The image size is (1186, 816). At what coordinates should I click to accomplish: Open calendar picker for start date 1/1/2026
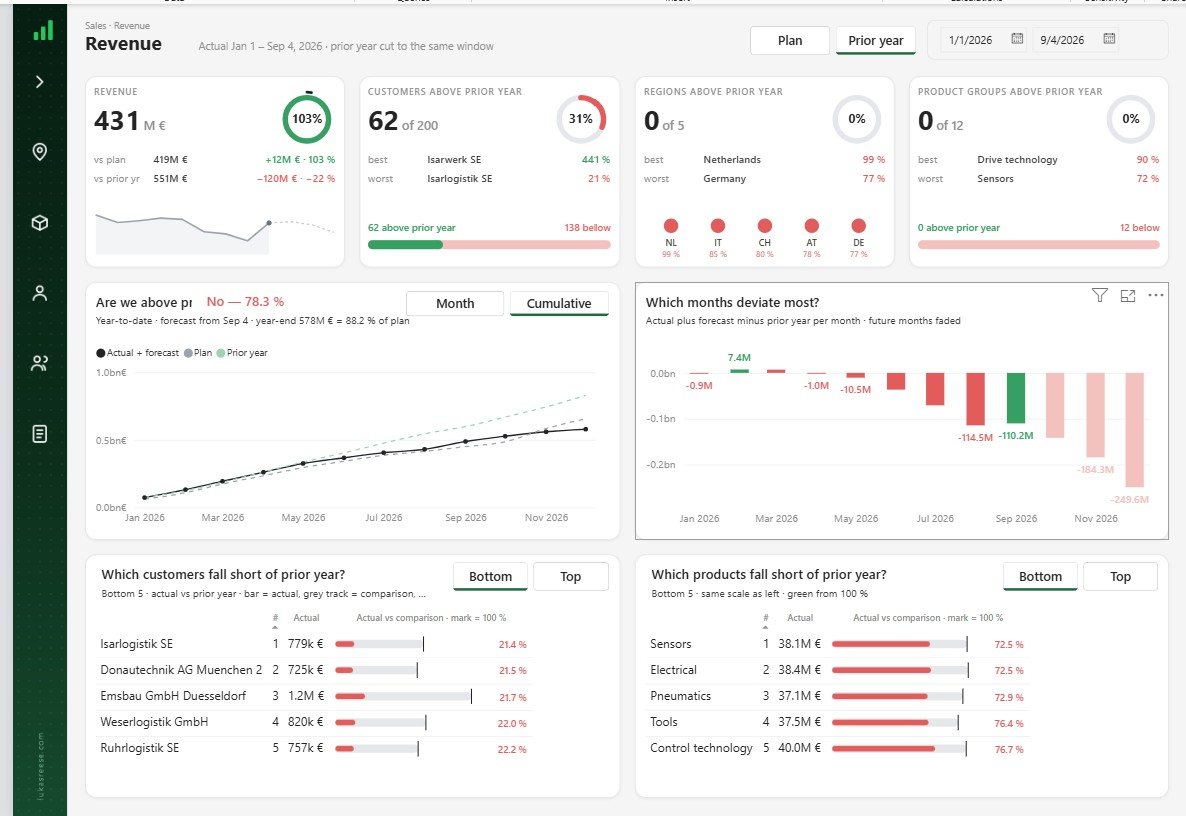pyautogui.click(x=1017, y=39)
